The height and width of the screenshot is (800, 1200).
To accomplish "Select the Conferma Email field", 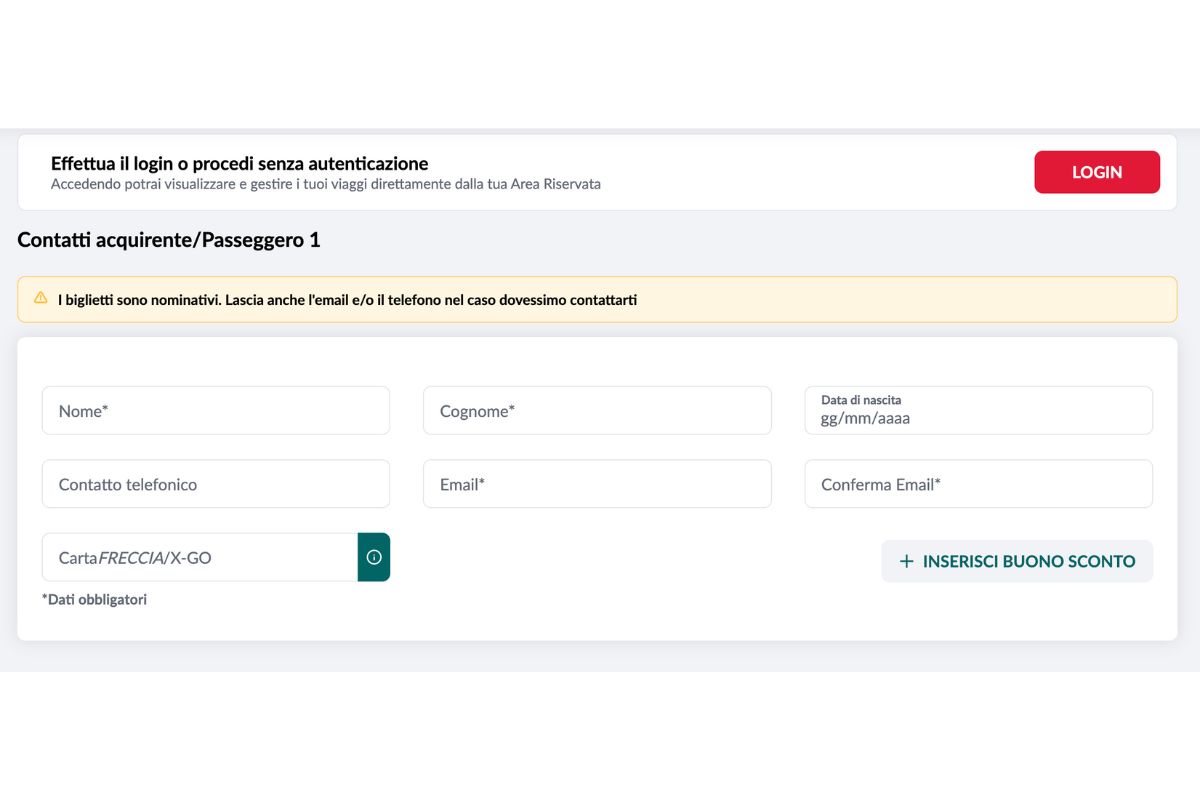I will (978, 484).
